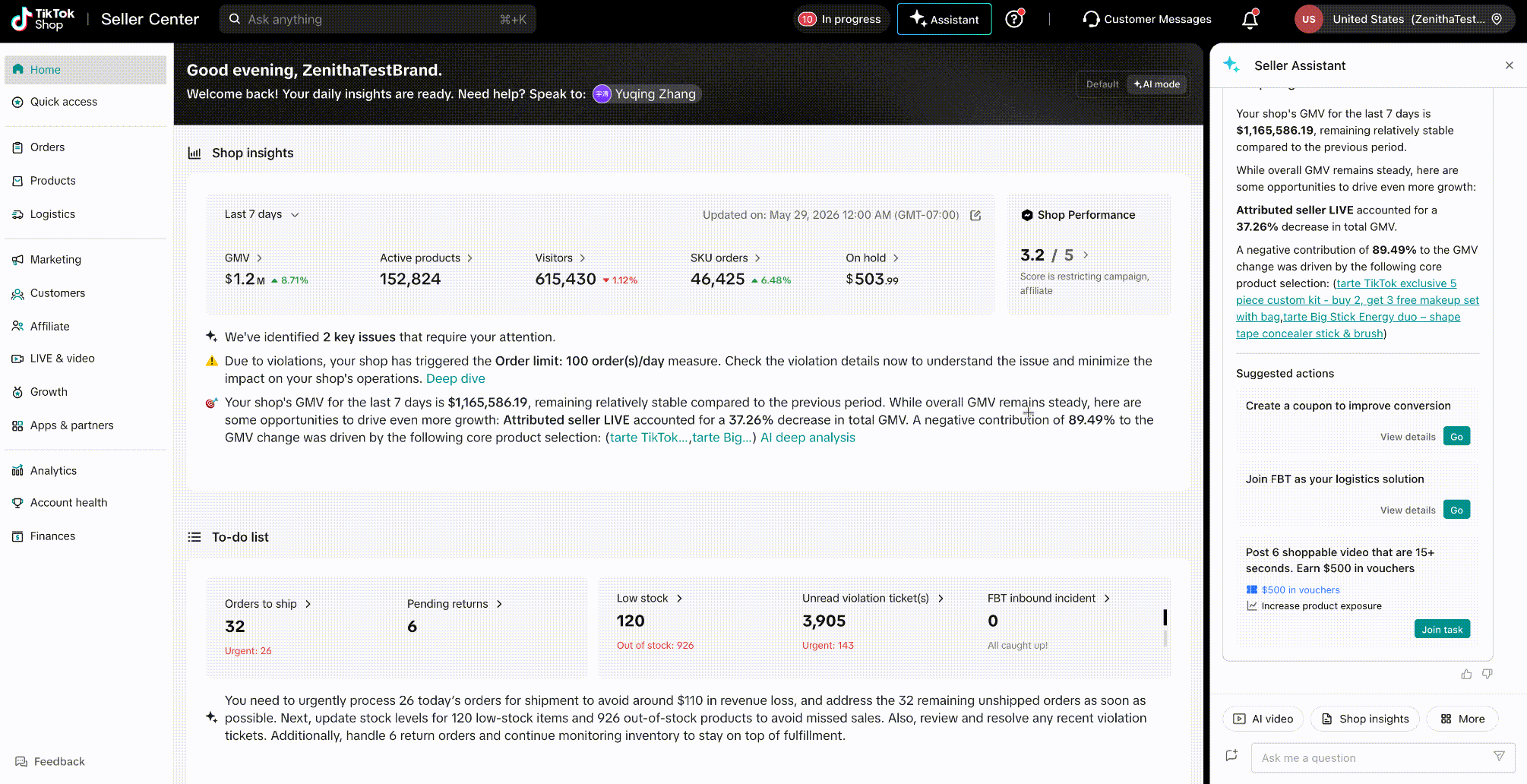This screenshot has width=1527, height=784.
Task: Switch to AI mode
Action: pos(1156,84)
